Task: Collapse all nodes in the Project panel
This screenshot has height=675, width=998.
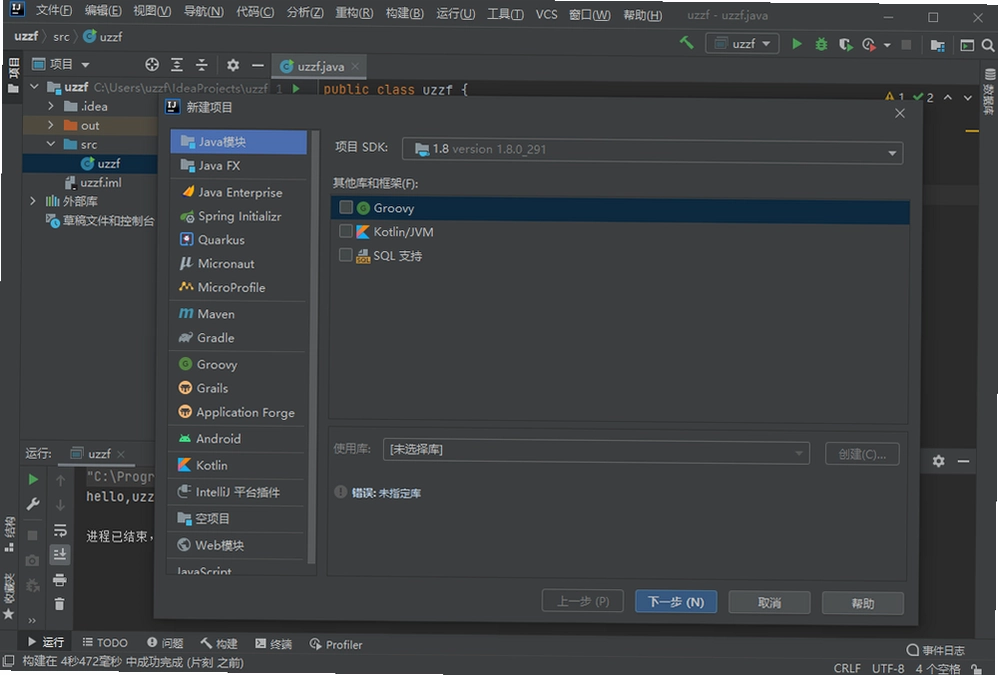Action: click(x=201, y=64)
